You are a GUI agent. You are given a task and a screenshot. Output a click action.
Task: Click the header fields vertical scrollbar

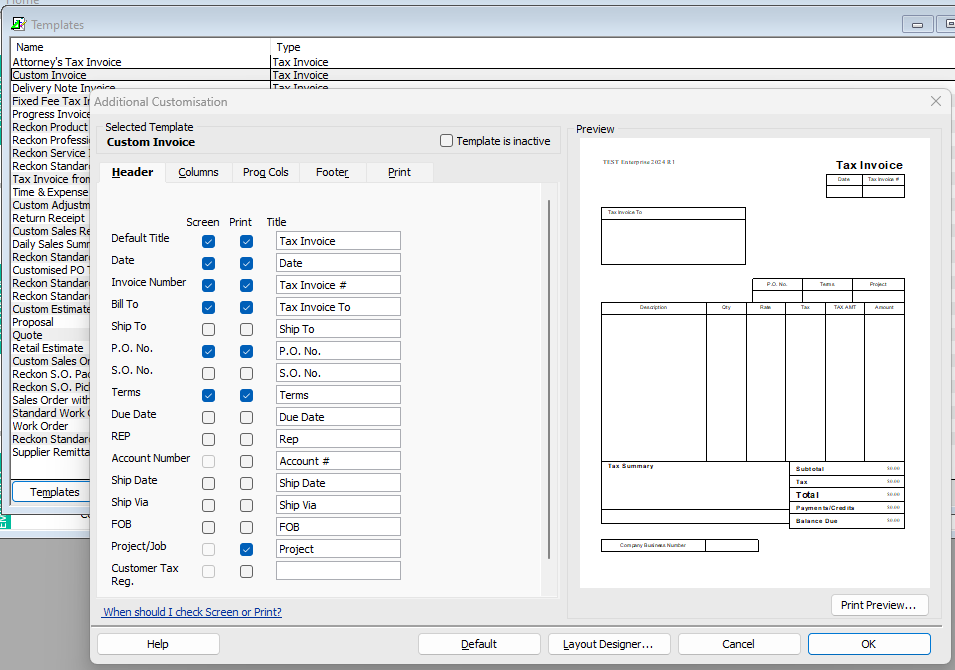point(549,379)
